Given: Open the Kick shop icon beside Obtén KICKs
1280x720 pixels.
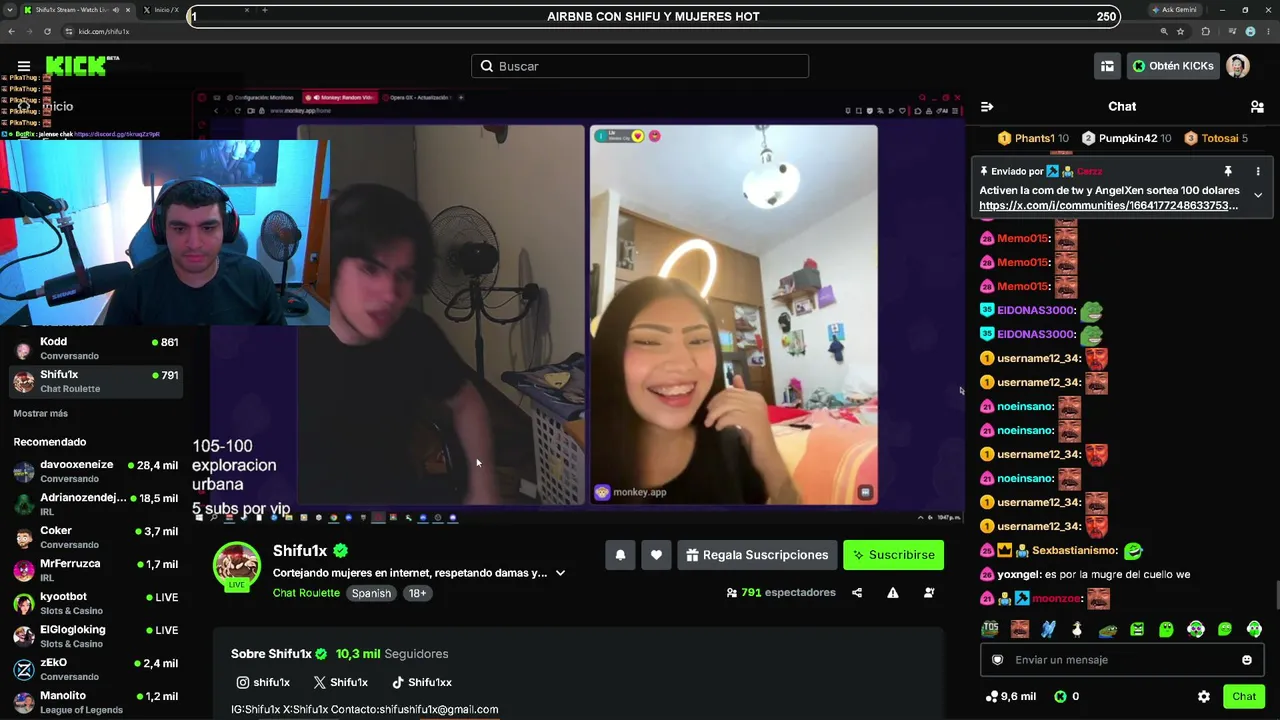Looking at the screenshot, I should pos(1107,66).
